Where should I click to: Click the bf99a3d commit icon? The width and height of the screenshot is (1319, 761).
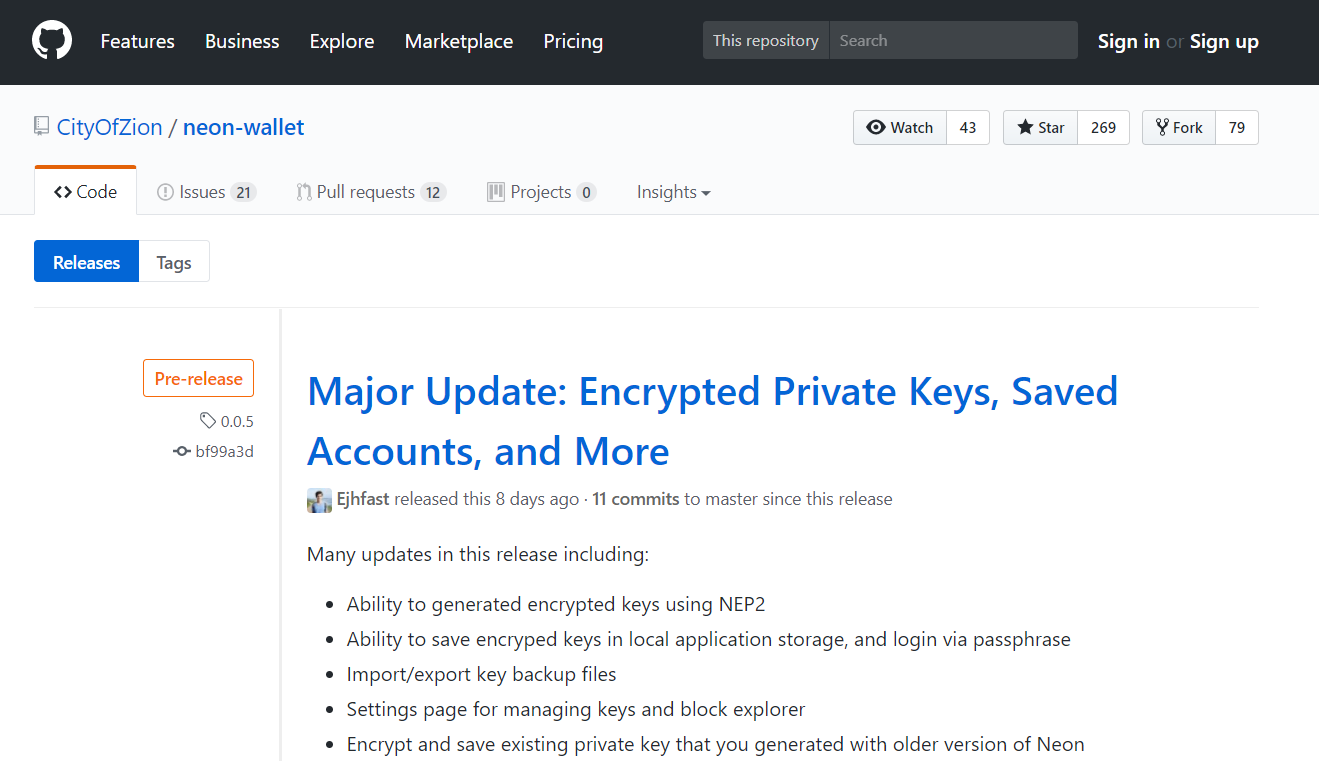[182, 452]
